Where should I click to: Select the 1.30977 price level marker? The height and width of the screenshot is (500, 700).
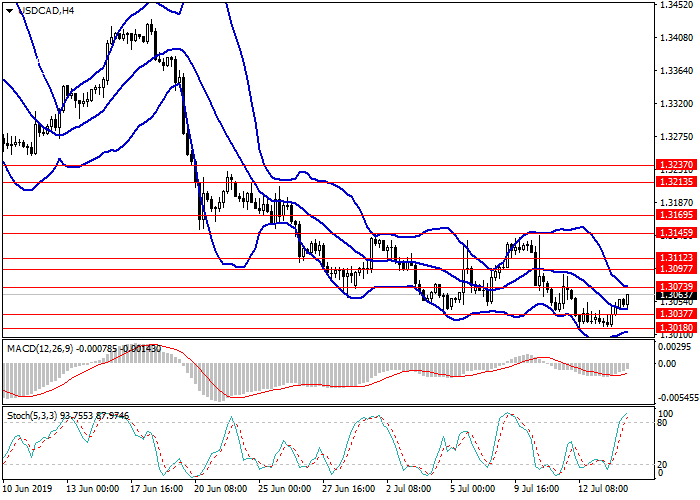(675, 269)
